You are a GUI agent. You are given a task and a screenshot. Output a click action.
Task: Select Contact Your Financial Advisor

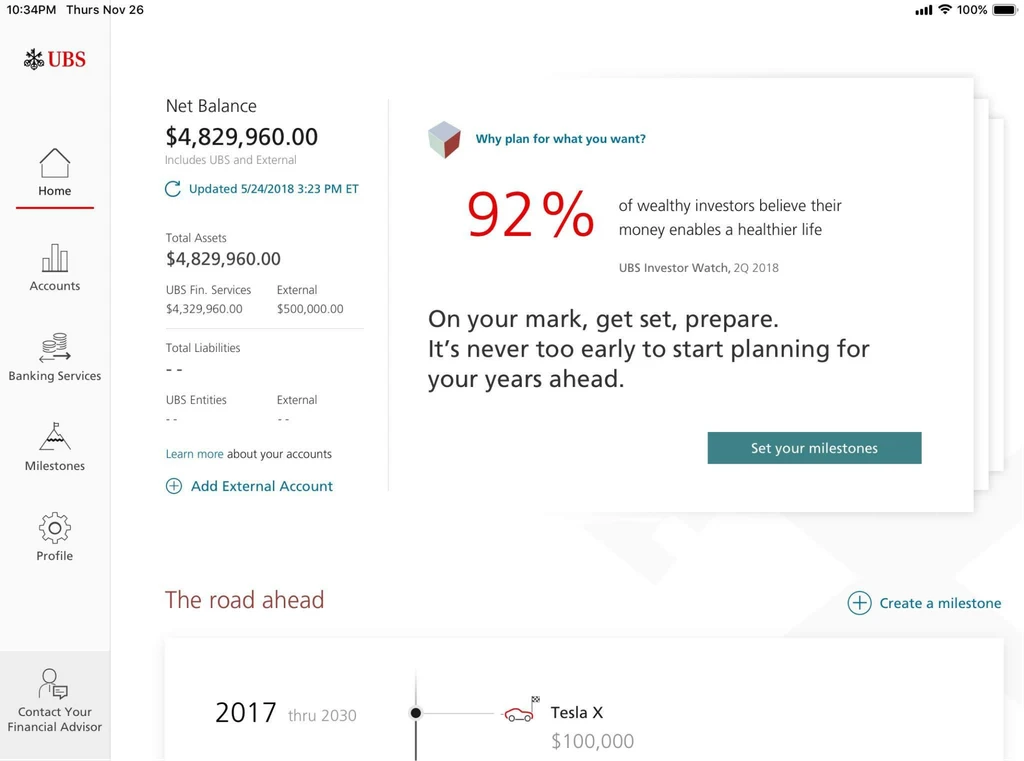(x=54, y=700)
